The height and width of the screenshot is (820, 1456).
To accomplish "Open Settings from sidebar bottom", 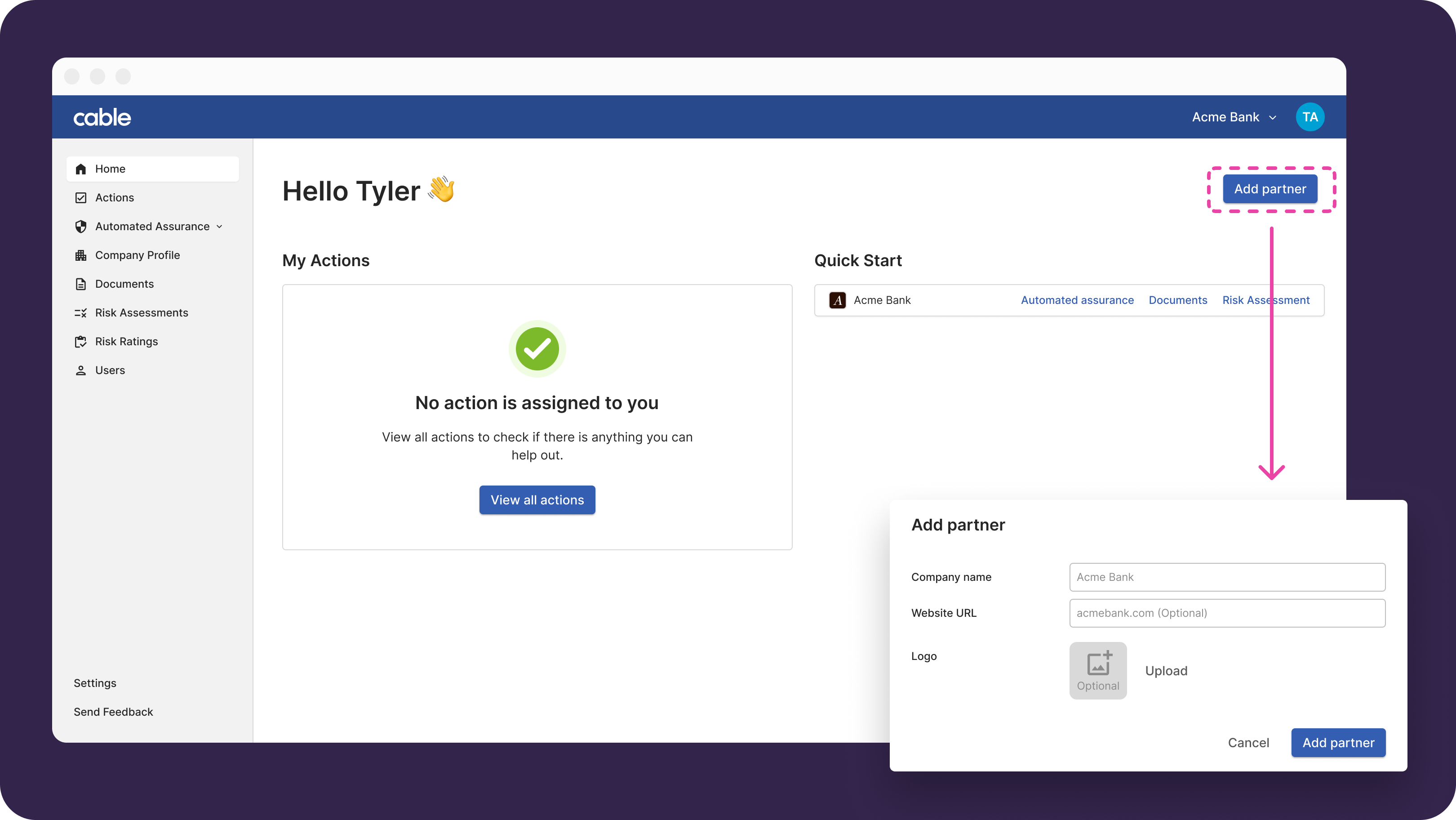I will click(95, 683).
